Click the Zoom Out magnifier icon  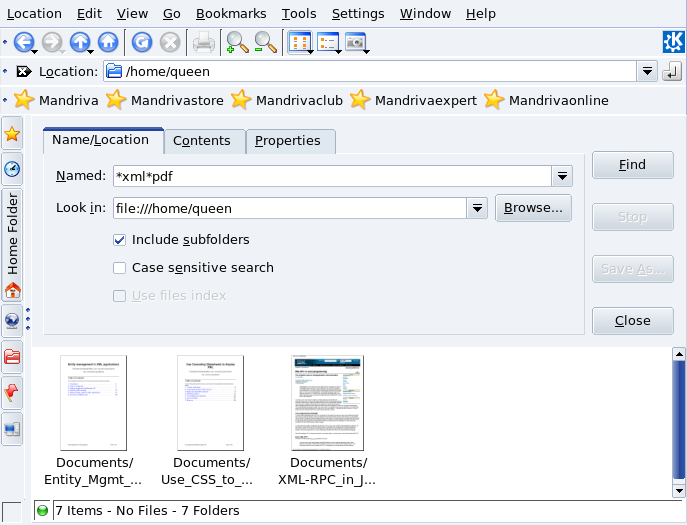pyautogui.click(x=265, y=42)
